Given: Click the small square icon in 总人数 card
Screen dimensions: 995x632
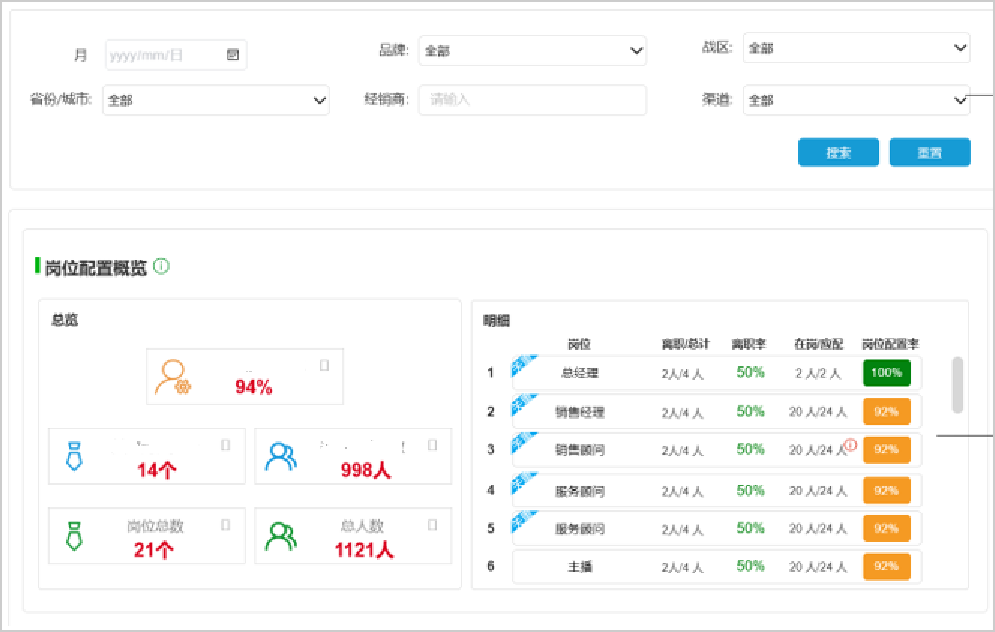Looking at the screenshot, I should pos(432,524).
